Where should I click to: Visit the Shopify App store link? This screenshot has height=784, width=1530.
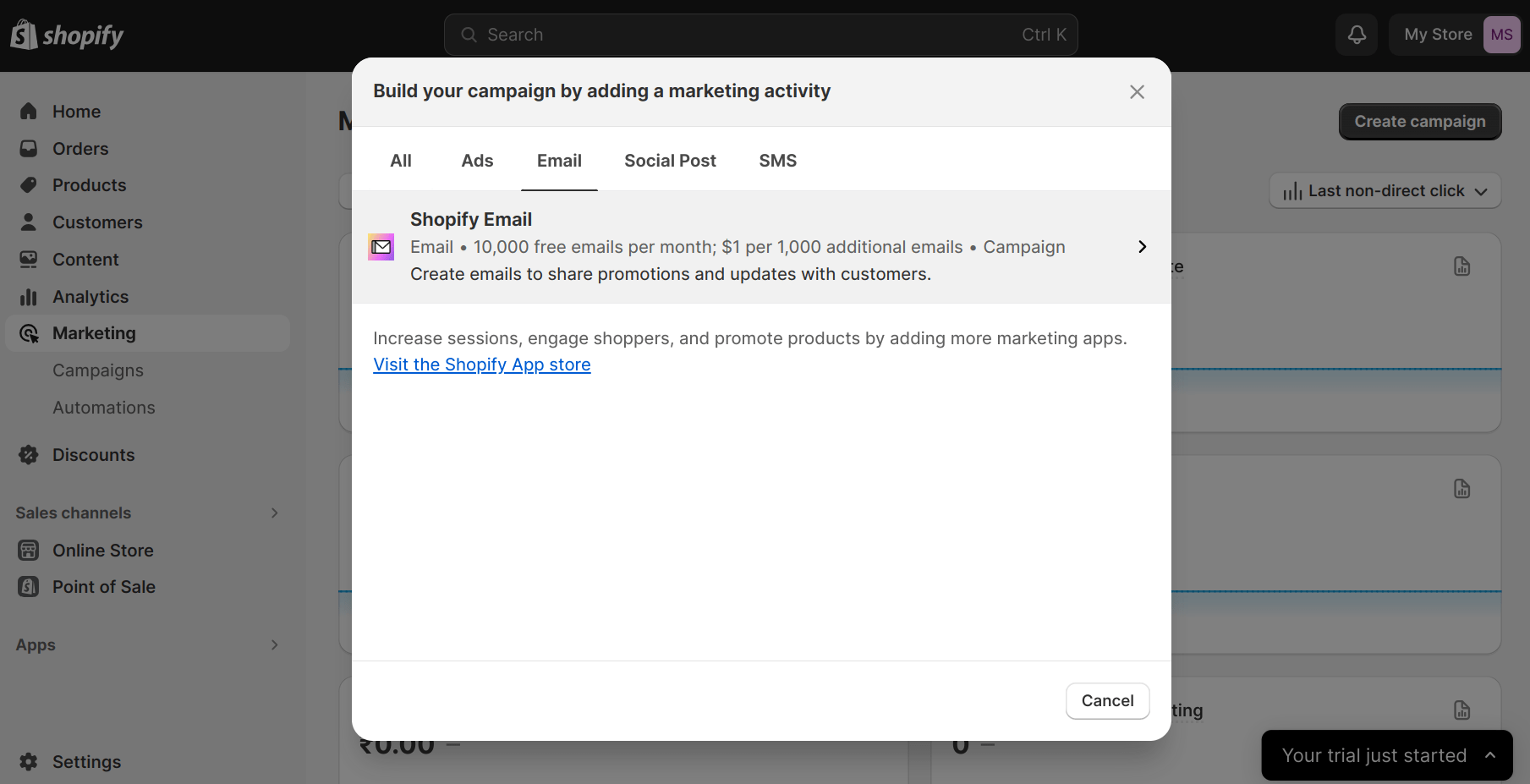(481, 364)
